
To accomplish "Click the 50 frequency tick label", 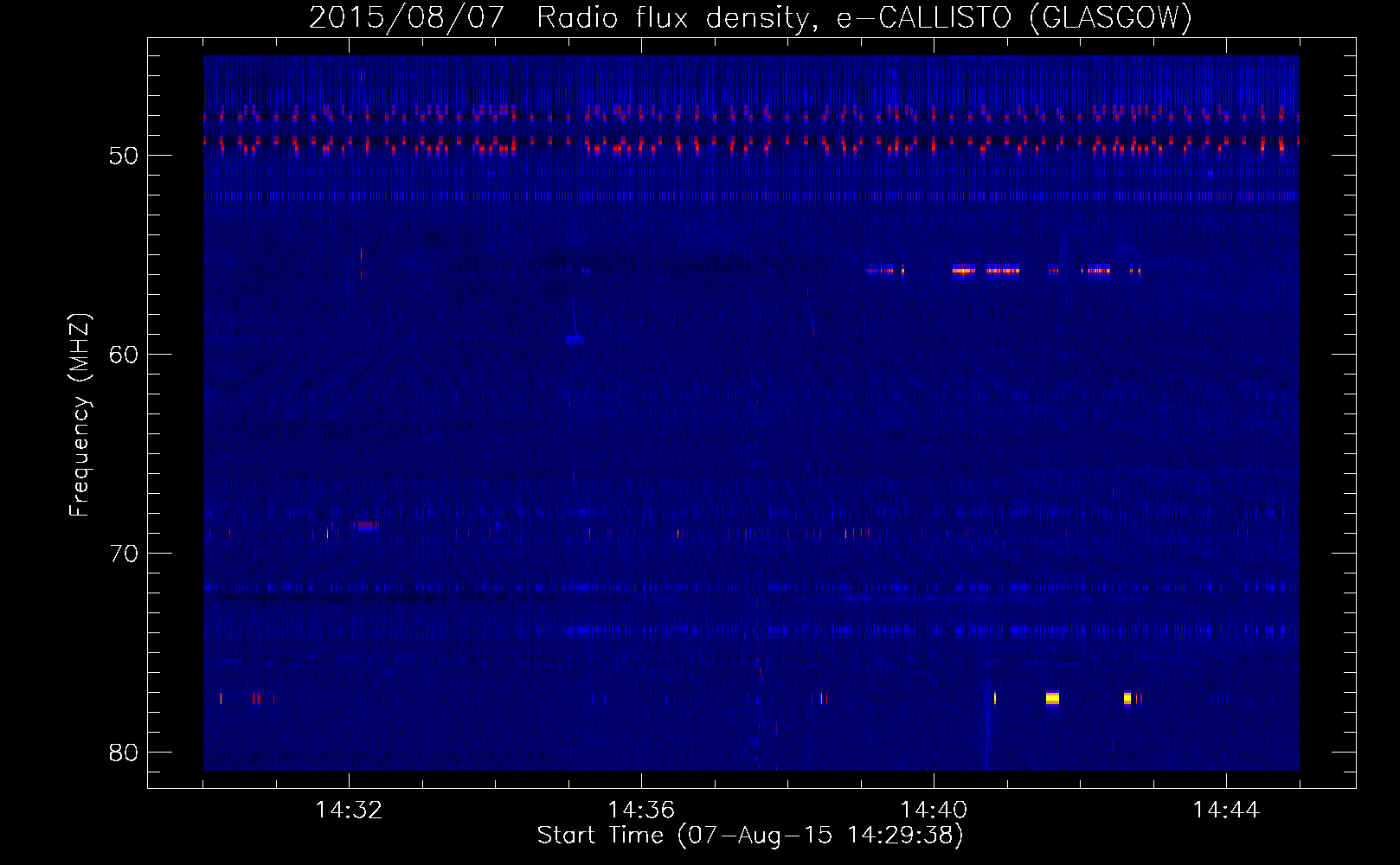I will point(124,156).
